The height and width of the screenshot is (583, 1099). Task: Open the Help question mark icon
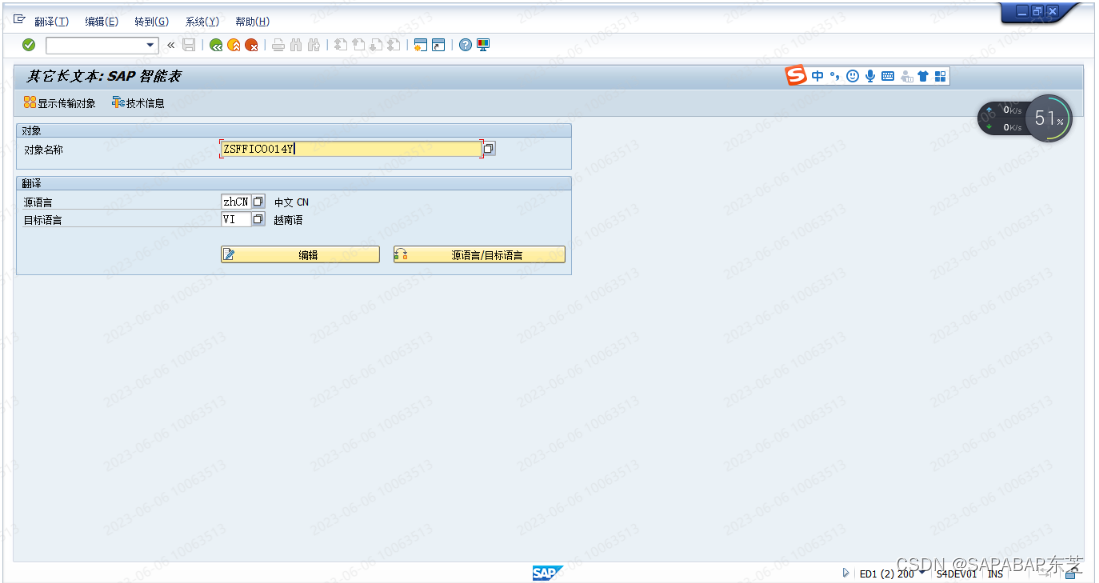465,45
